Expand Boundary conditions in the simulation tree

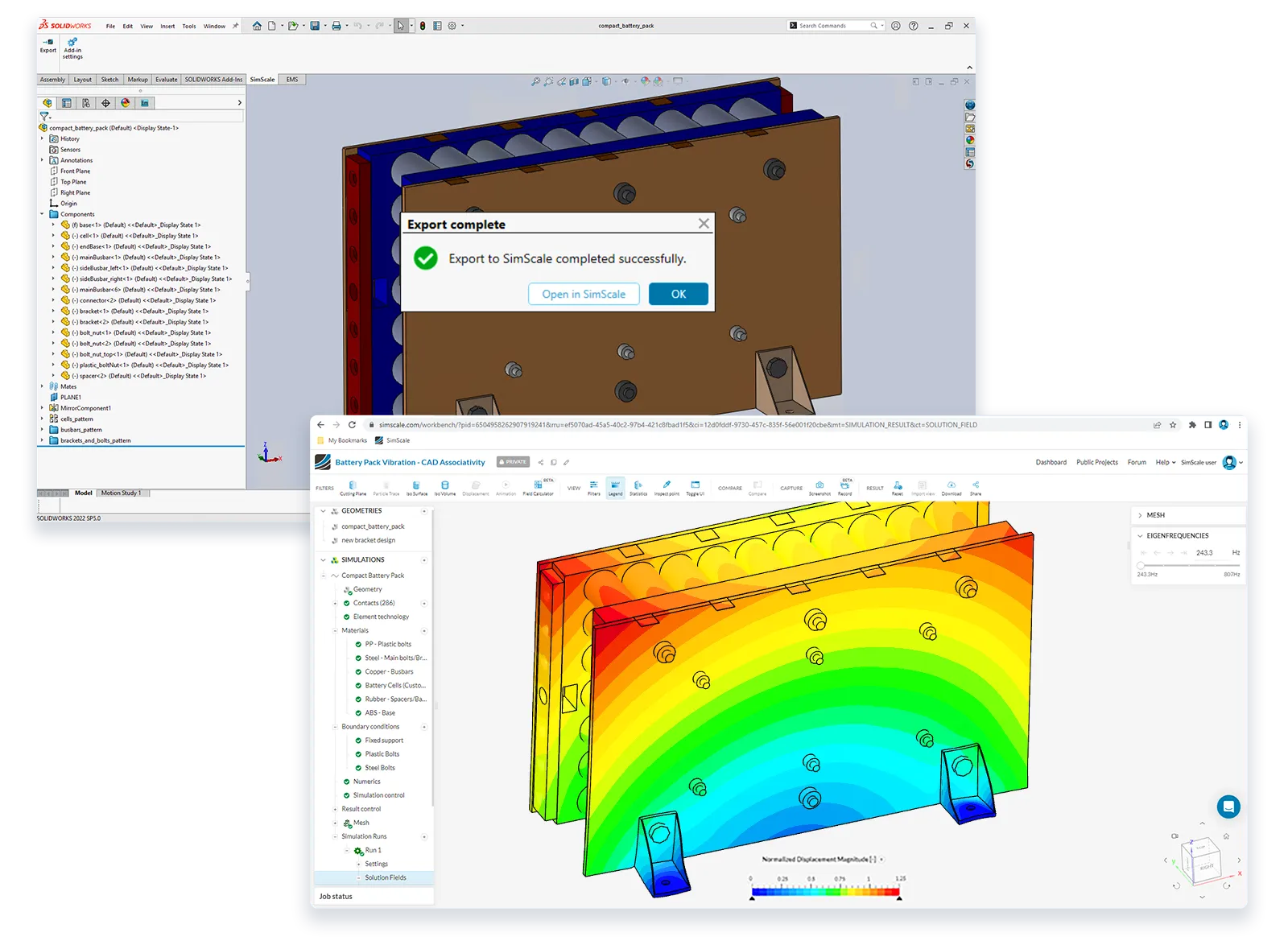336,726
